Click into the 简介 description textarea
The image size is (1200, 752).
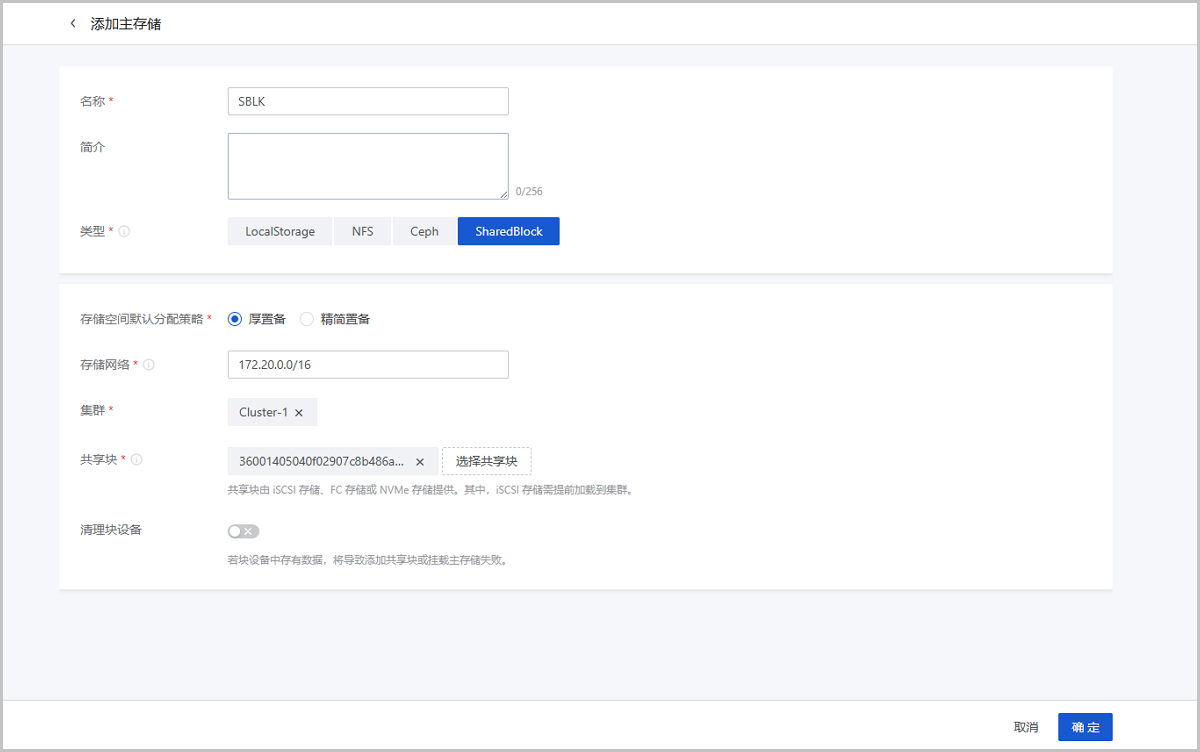(367, 166)
